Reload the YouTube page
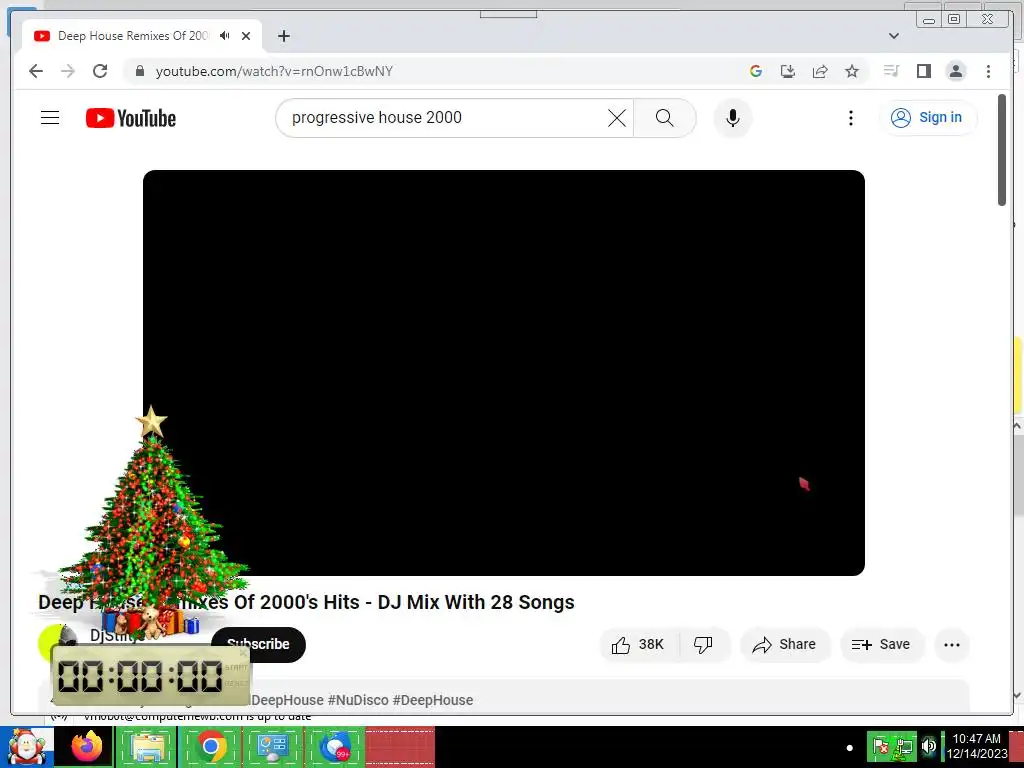Screen dimensions: 1024x768 pyautogui.click(x=100, y=71)
